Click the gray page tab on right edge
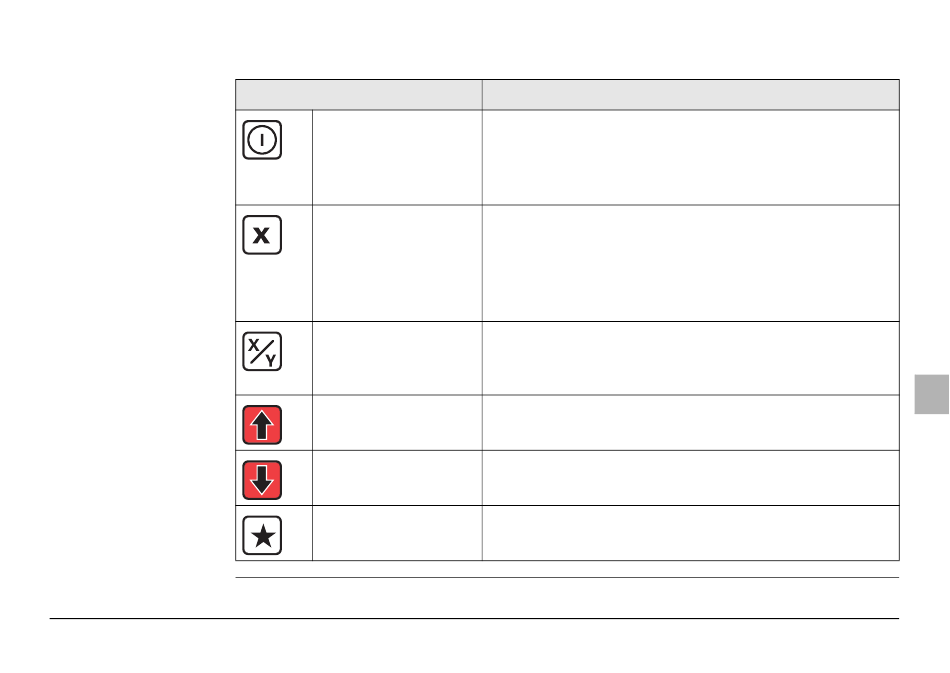The height and width of the screenshot is (673, 950). pos(931,394)
